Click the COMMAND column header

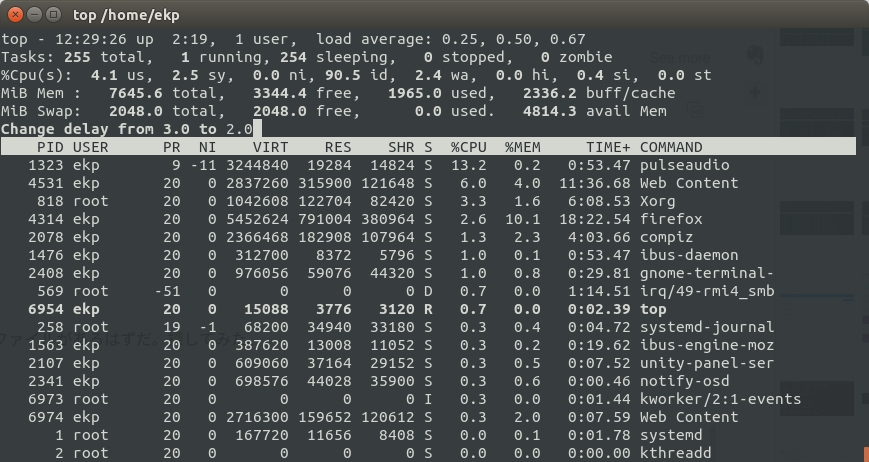pos(671,147)
